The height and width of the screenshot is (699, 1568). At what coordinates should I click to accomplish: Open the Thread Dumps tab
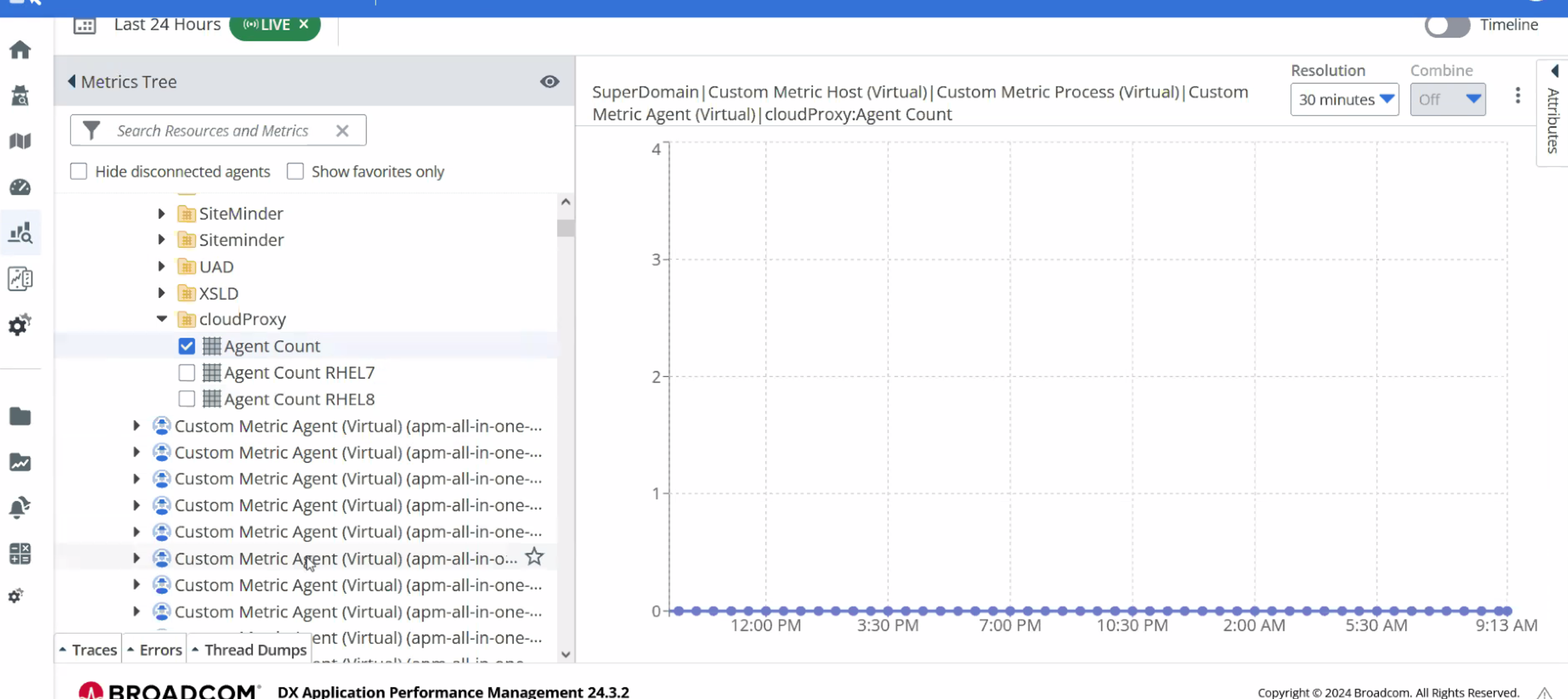point(249,650)
